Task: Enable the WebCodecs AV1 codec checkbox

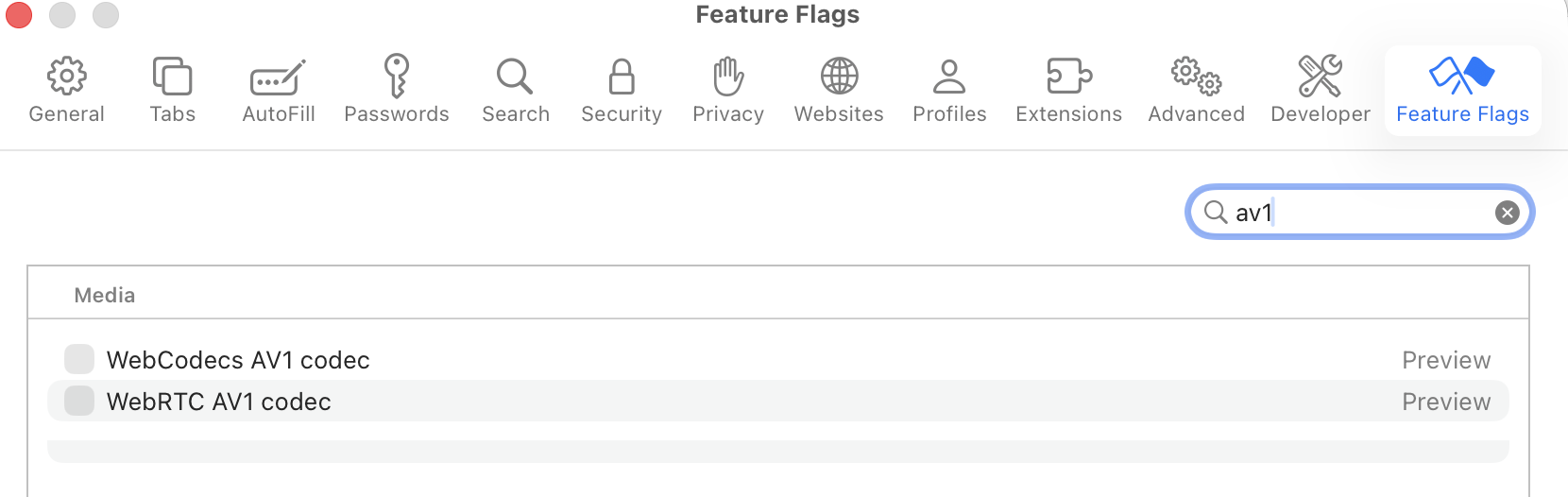Action: tap(79, 360)
